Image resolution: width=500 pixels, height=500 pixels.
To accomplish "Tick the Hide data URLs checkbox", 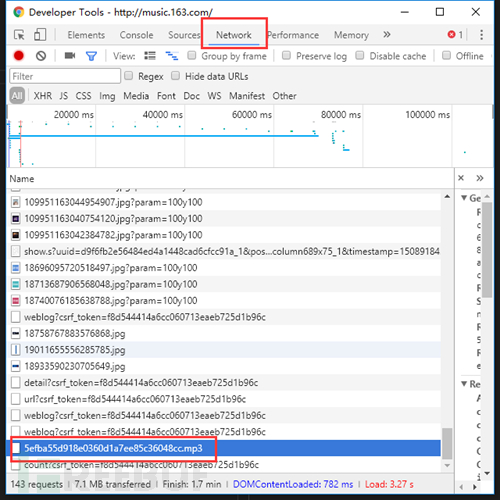I will [x=175, y=76].
